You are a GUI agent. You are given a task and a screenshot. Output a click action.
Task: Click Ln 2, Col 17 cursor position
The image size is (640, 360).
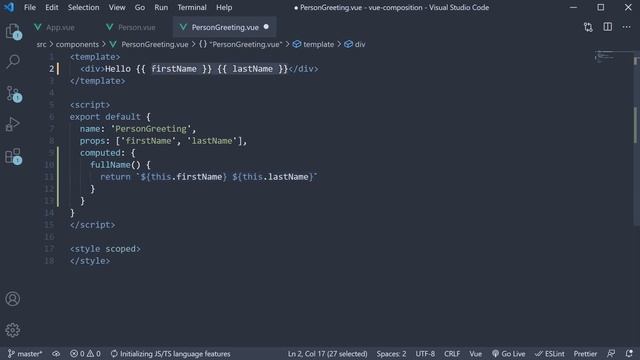coord(327,354)
